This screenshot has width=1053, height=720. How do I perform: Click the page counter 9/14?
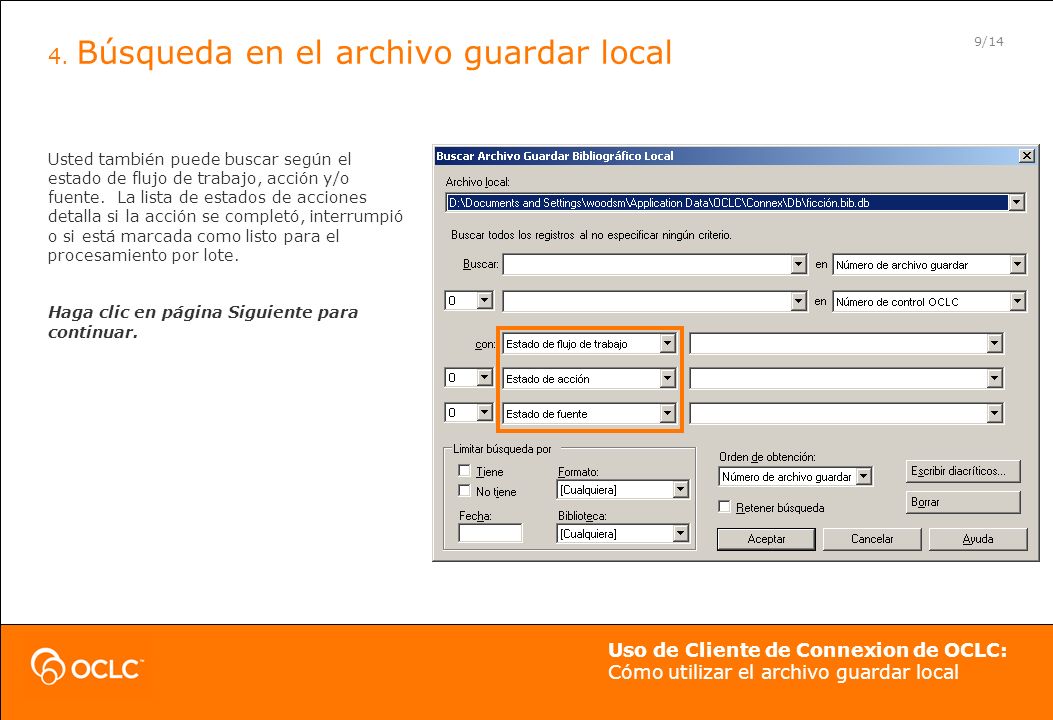(989, 42)
